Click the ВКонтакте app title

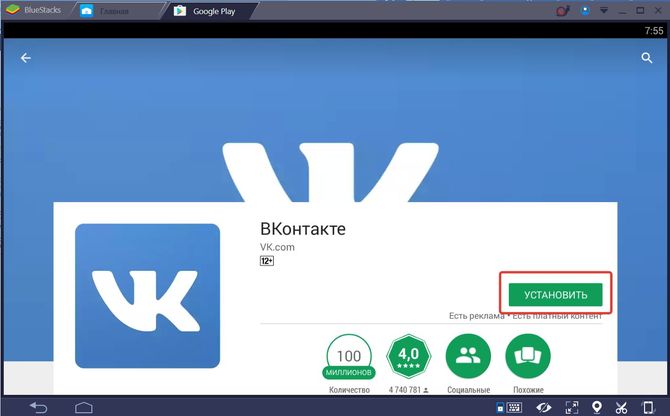[303, 229]
